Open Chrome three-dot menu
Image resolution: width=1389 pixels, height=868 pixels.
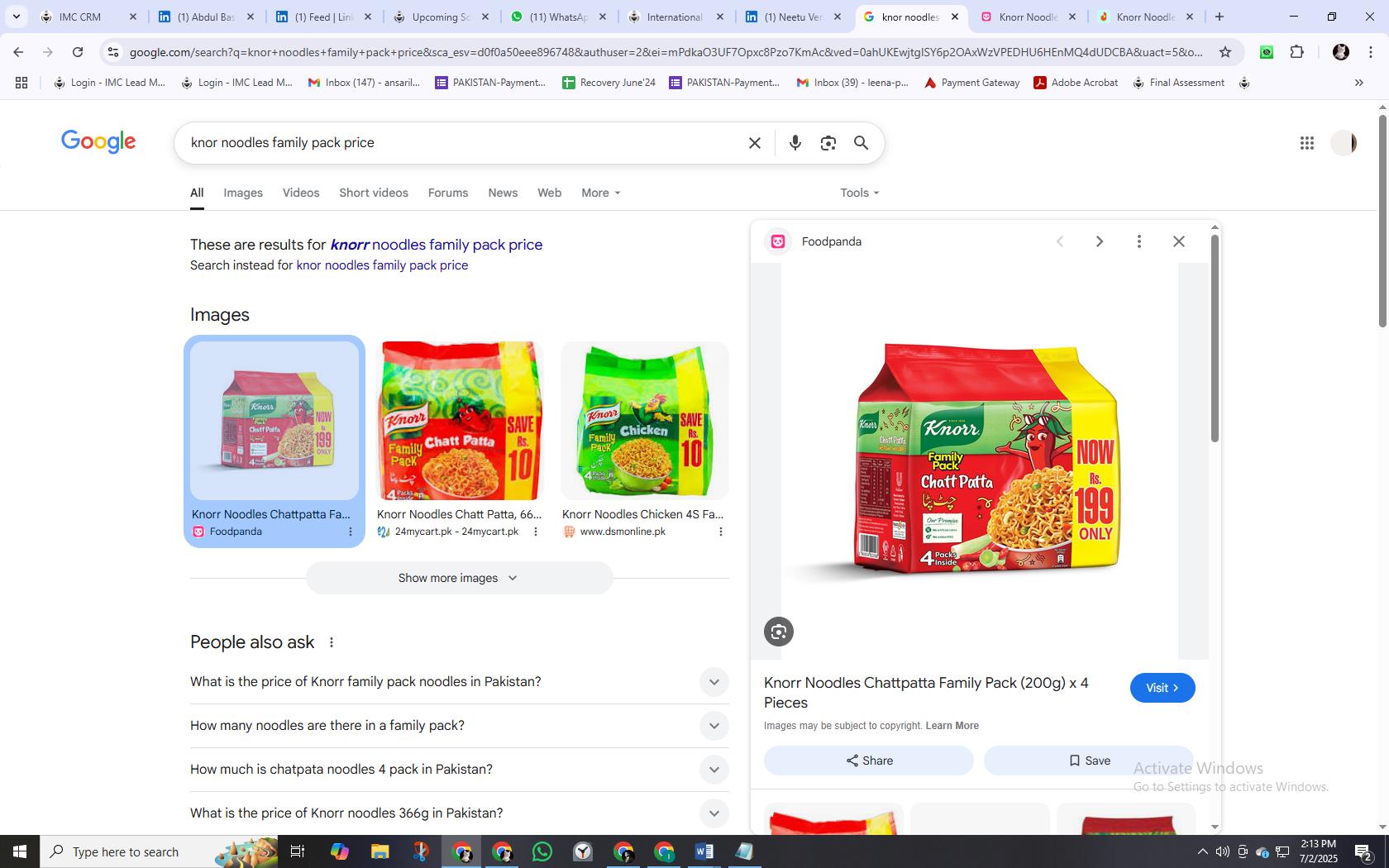point(1370,52)
